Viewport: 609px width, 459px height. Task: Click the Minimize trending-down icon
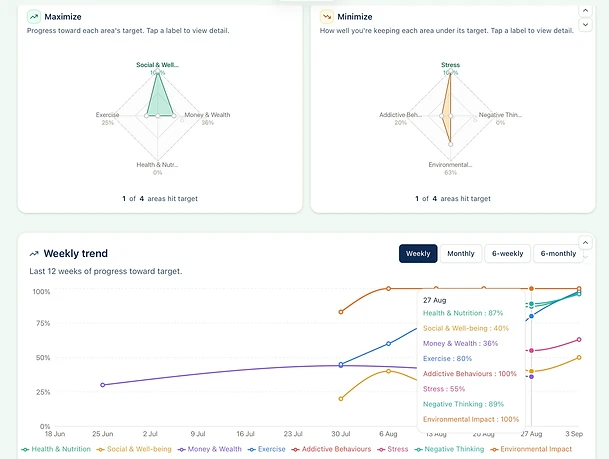coord(327,17)
